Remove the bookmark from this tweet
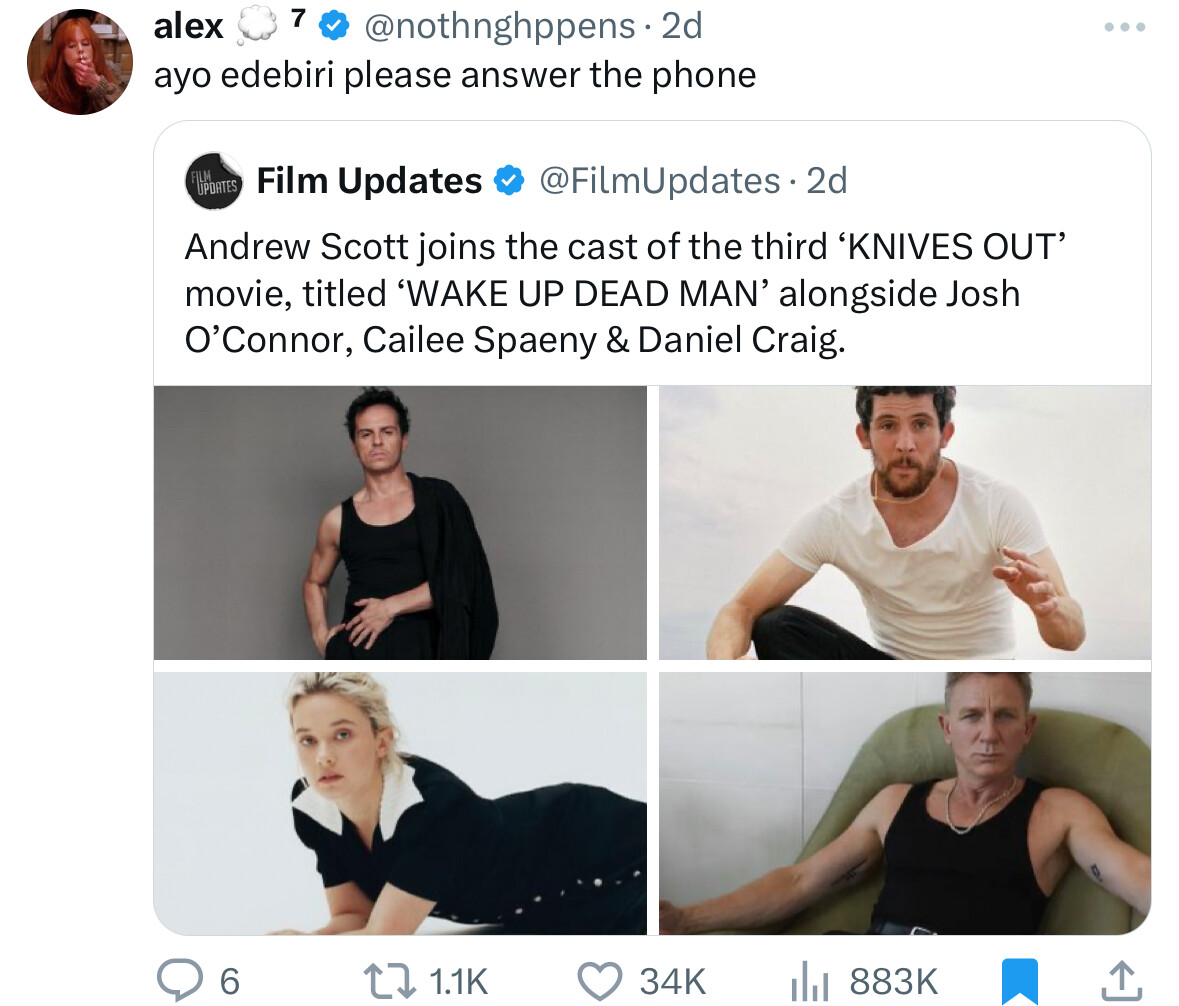 point(1020,980)
